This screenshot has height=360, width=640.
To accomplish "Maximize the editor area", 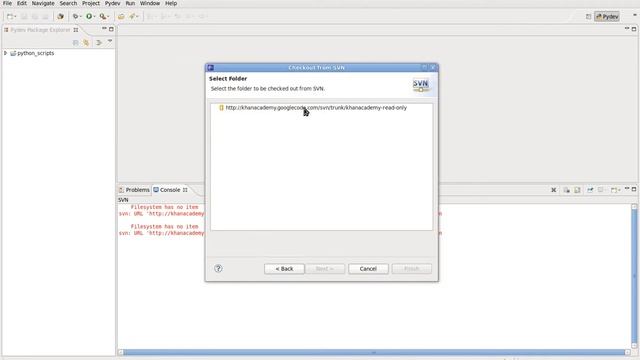I will pyautogui.click(x=634, y=29).
